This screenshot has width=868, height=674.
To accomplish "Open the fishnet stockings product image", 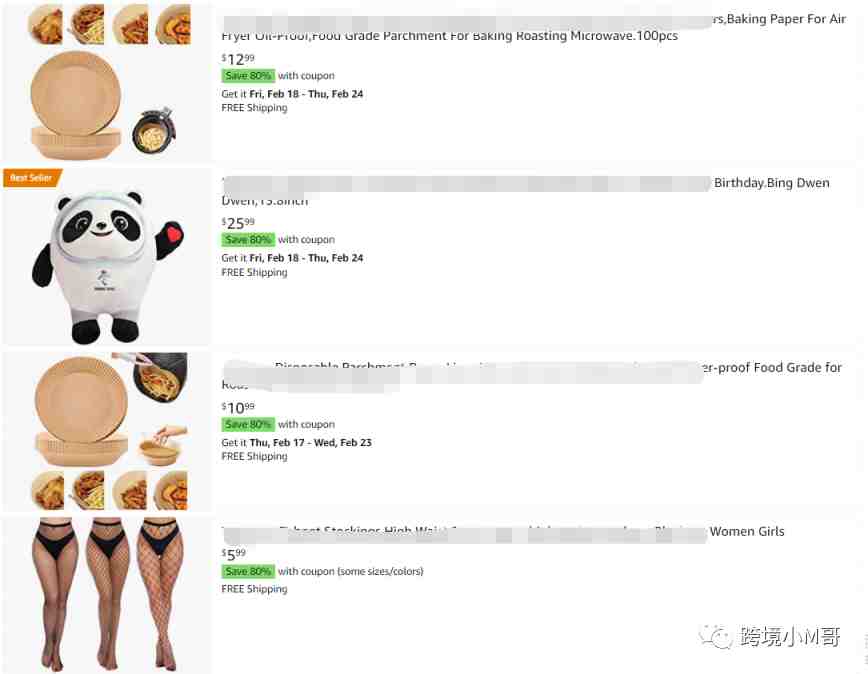I will pyautogui.click(x=107, y=595).
